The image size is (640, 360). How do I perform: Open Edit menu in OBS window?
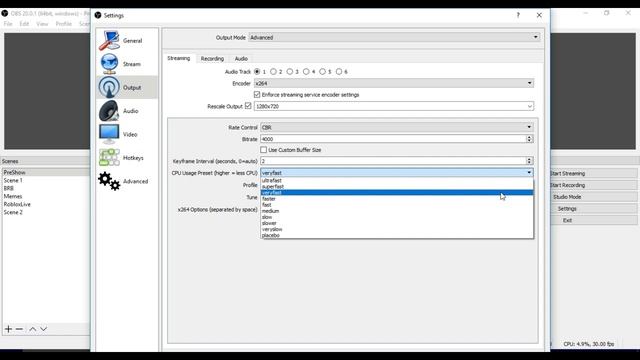[24, 24]
